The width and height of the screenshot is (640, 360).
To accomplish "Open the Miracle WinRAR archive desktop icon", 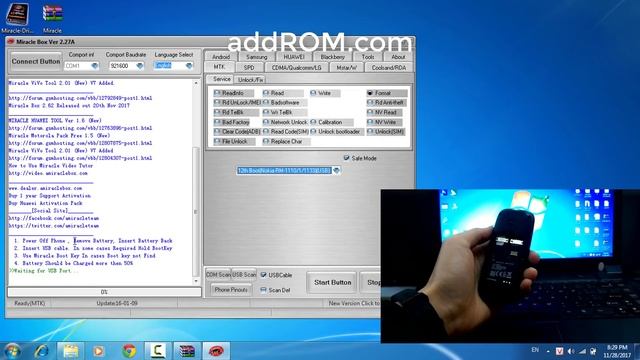I will 52,18.
